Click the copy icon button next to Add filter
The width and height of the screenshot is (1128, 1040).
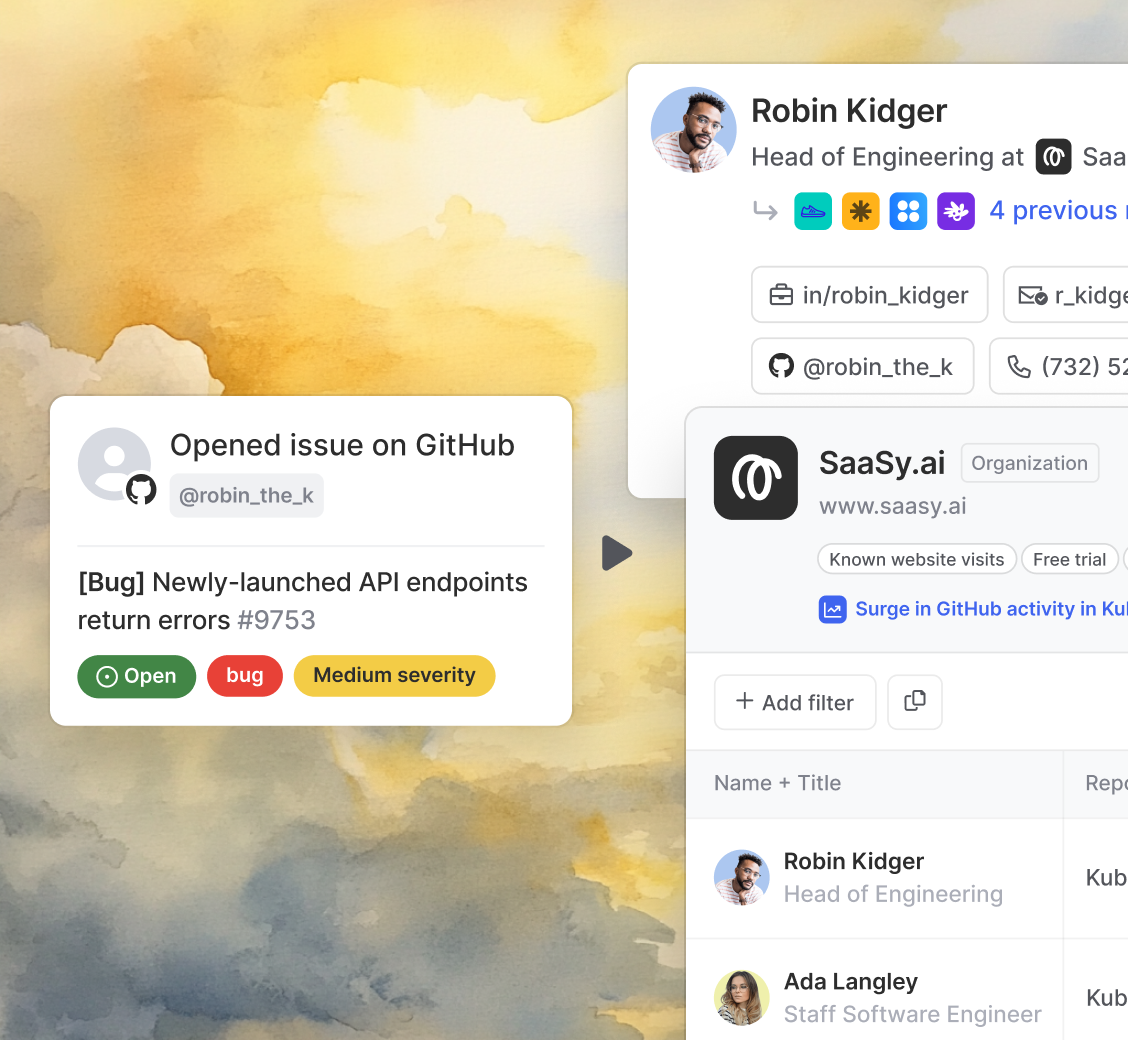(914, 702)
